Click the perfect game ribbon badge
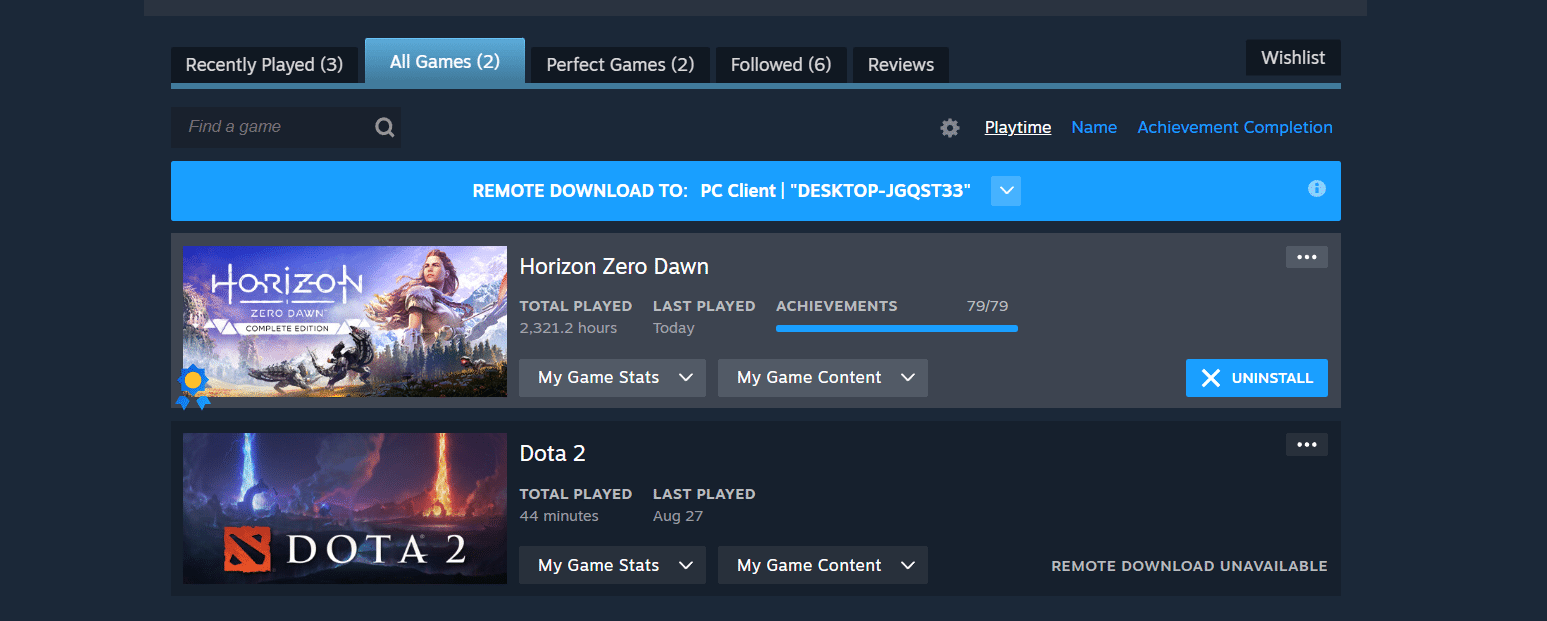1547x621 pixels. pyautogui.click(x=193, y=387)
